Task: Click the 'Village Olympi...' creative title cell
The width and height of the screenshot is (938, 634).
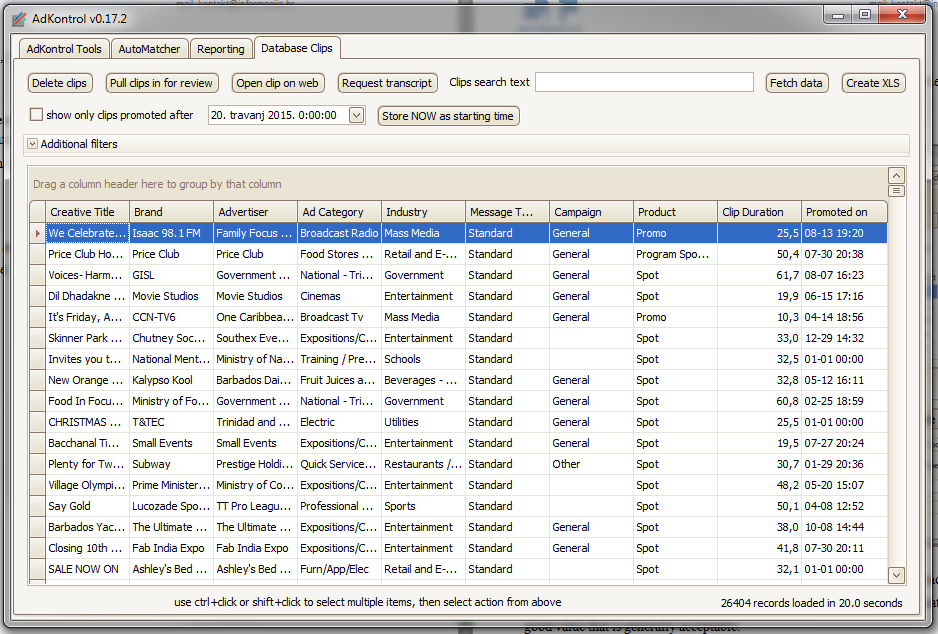Action: [x=87, y=485]
